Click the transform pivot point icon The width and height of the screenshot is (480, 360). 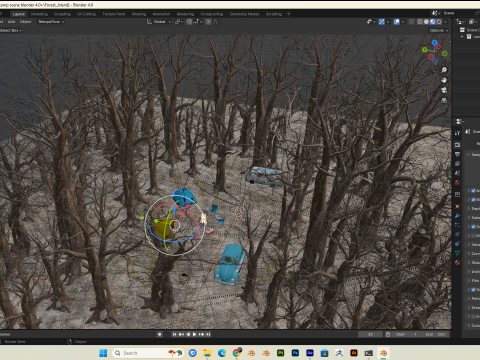[178, 22]
